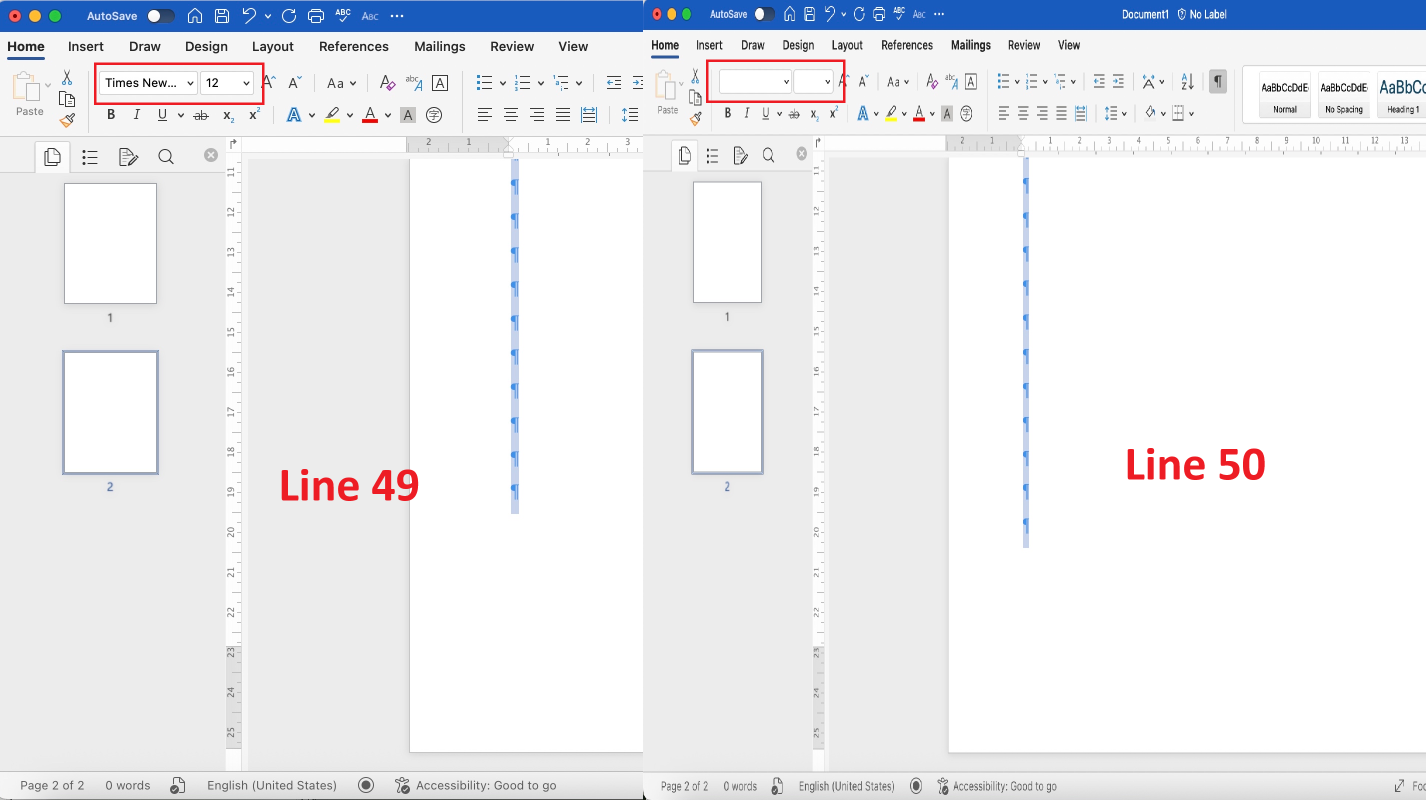This screenshot has height=800, width=1426.
Task: Click the Home icon in the Times New Roman window title bar
Action: click(195, 16)
